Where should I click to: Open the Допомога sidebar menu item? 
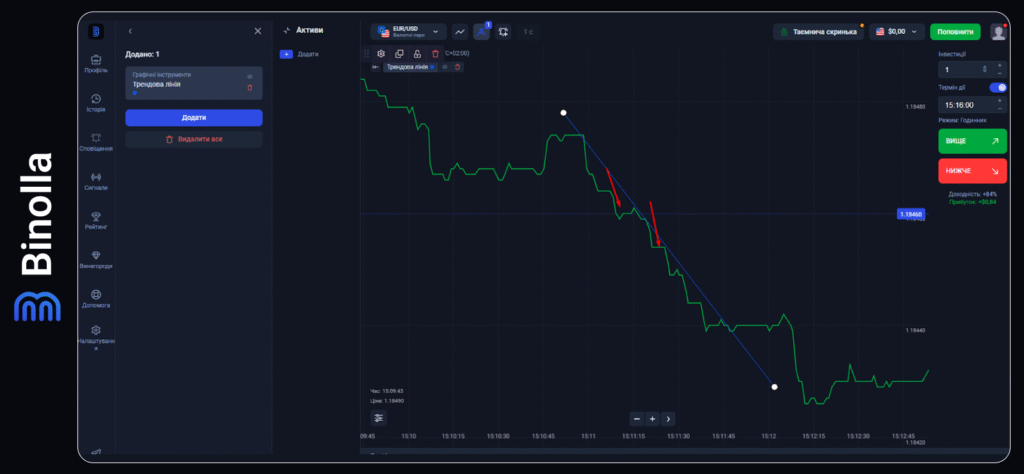(x=96, y=295)
